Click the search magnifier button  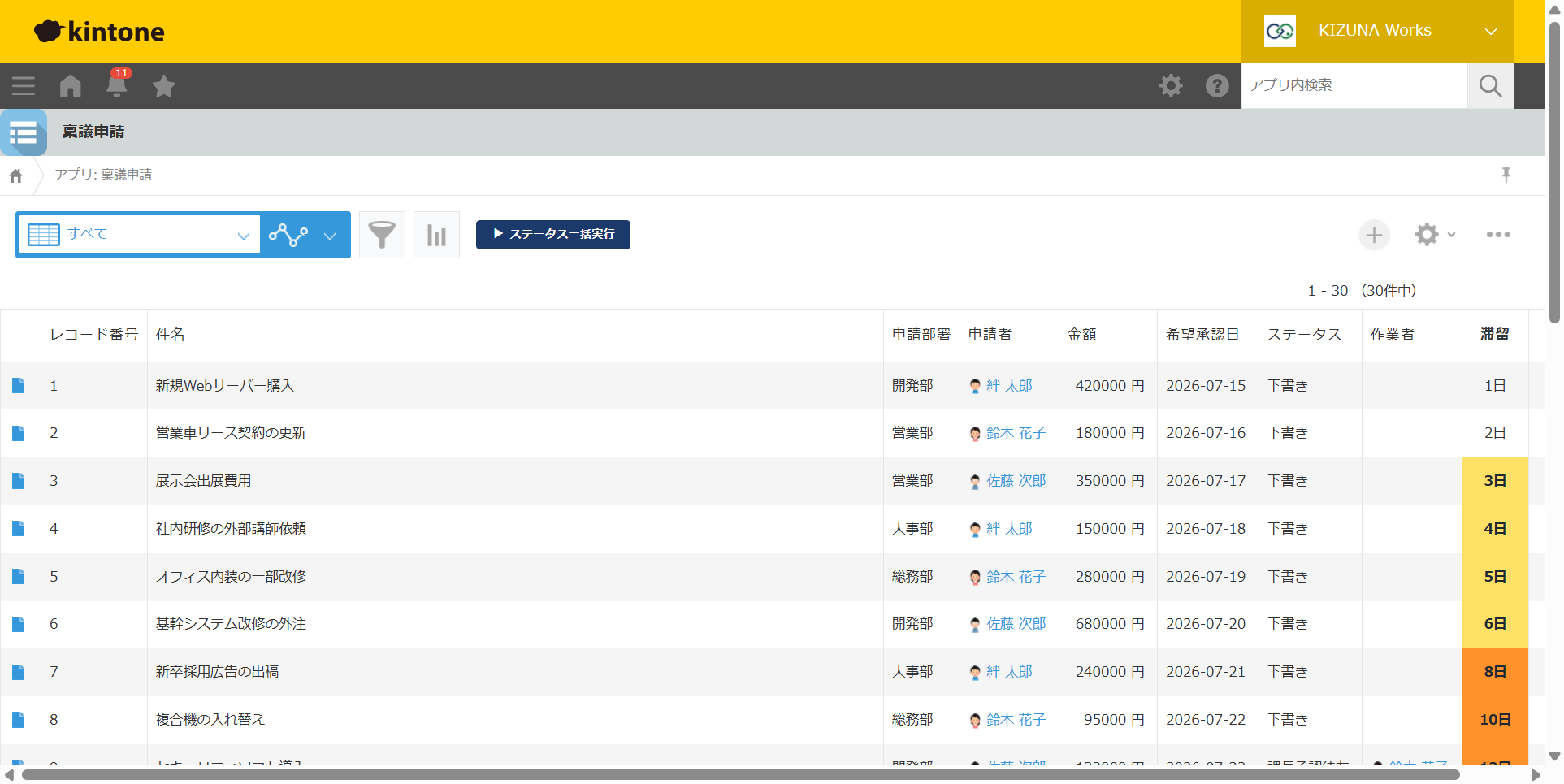(1490, 85)
